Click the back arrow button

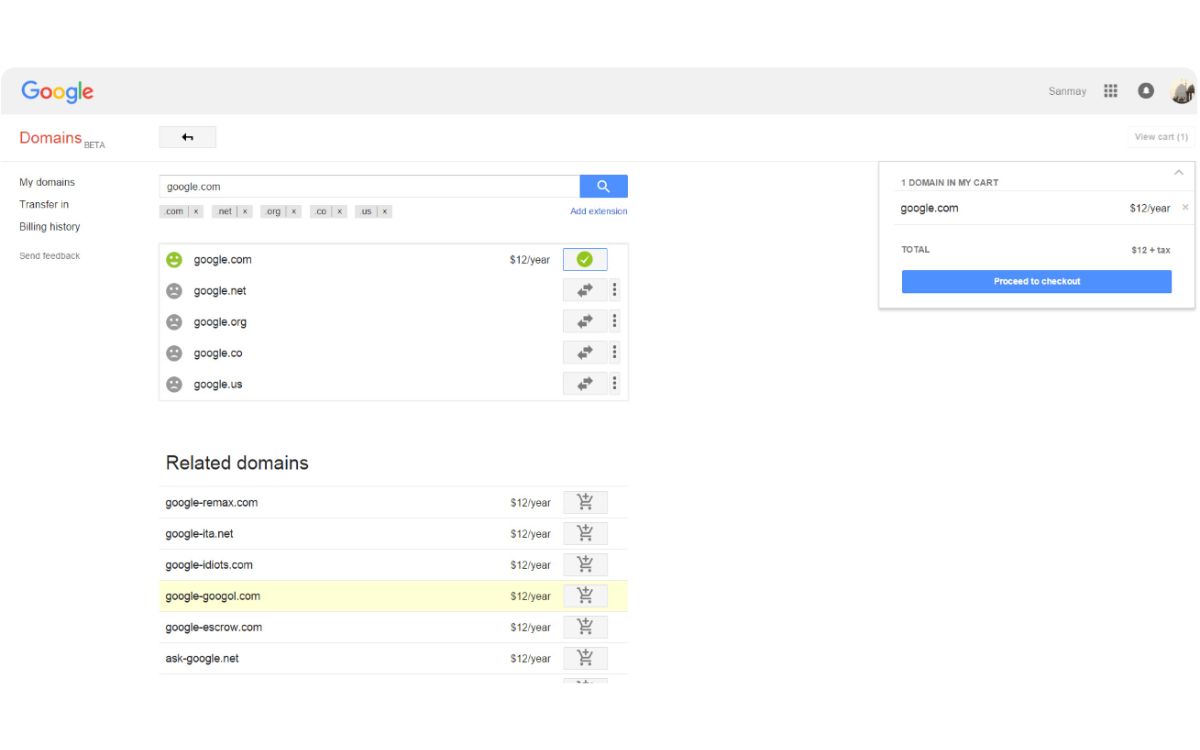187,137
